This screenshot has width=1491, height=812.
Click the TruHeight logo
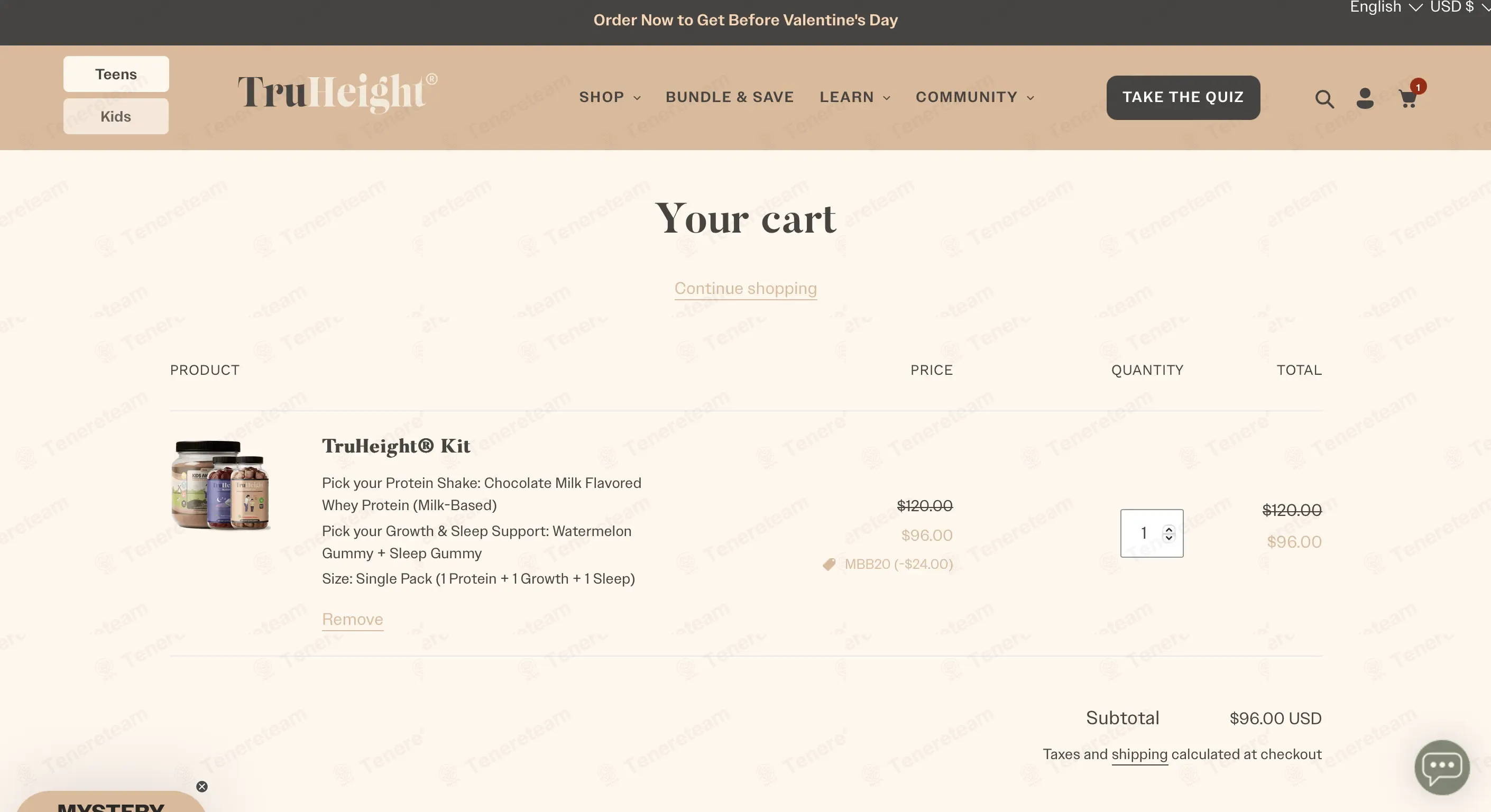pyautogui.click(x=337, y=93)
